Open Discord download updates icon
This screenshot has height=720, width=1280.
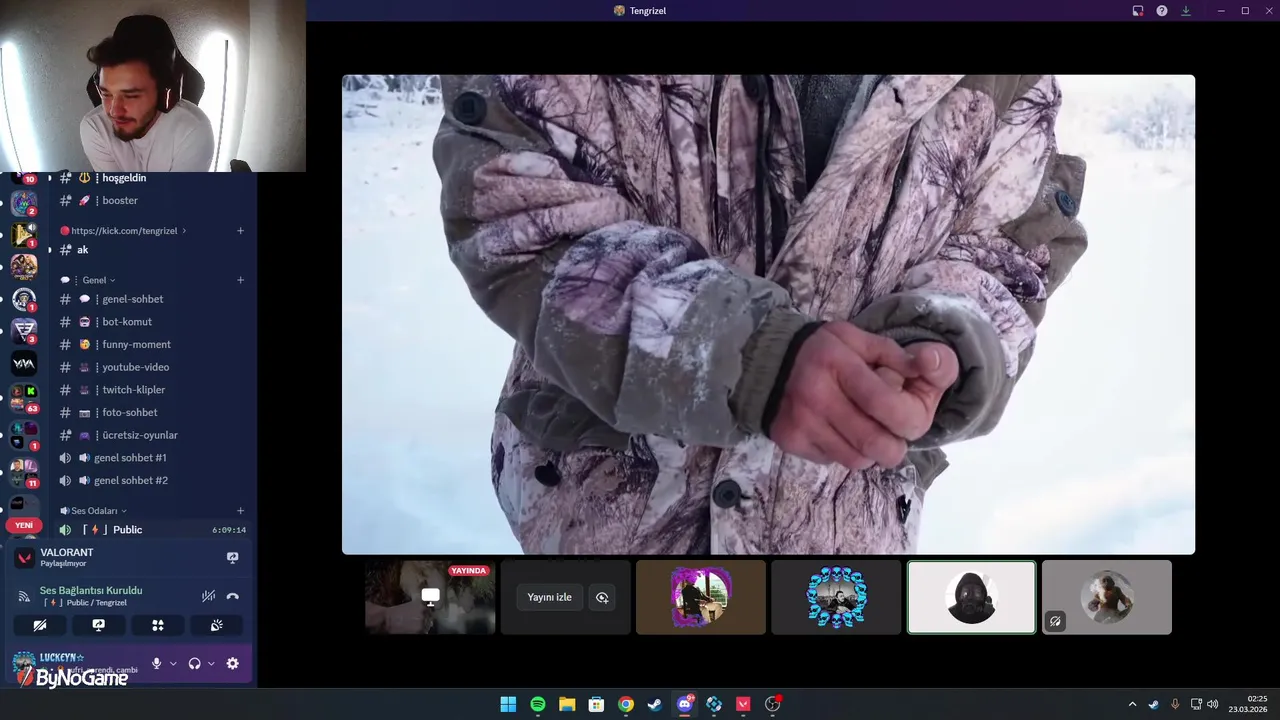point(1186,11)
